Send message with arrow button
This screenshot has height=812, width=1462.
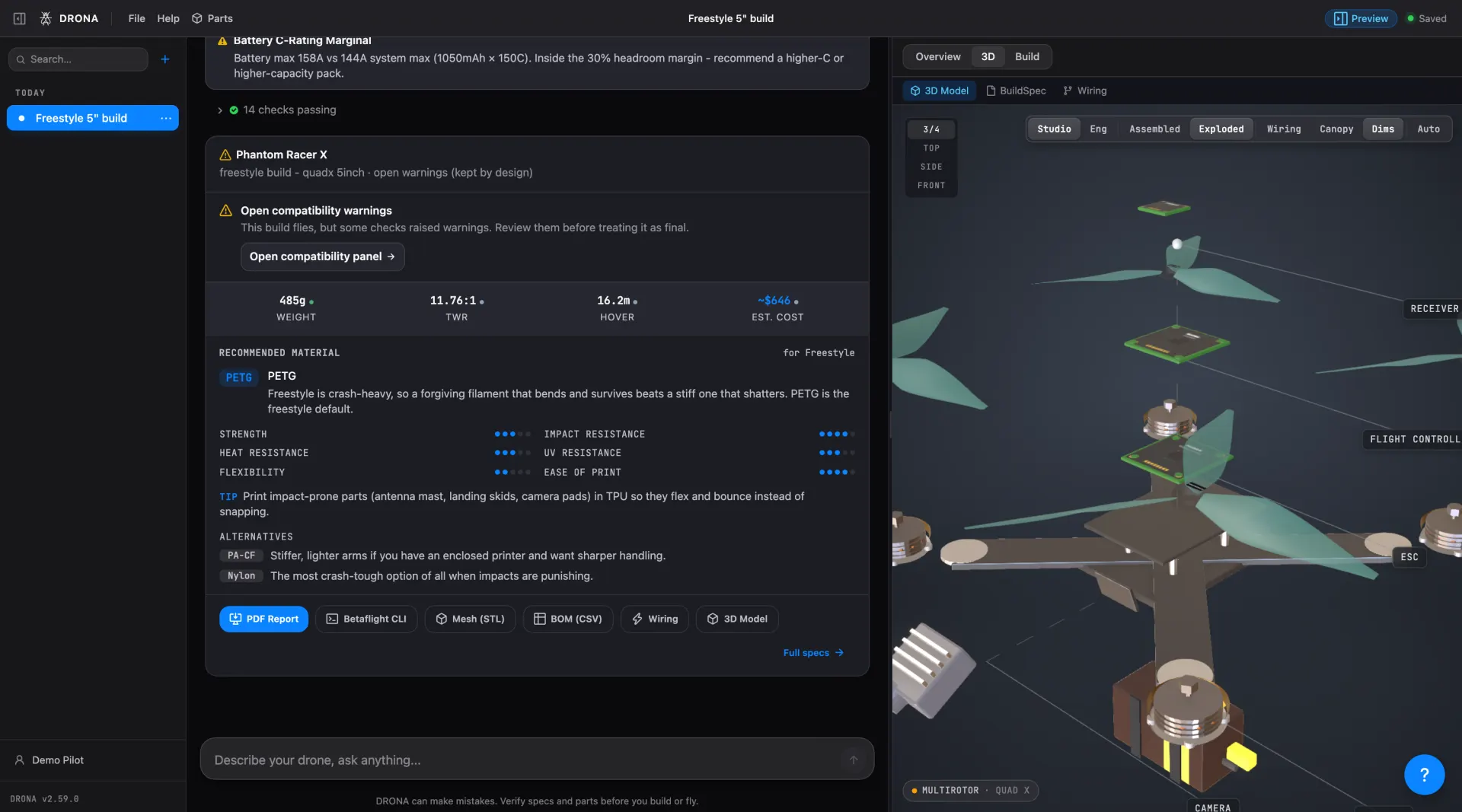854,760
